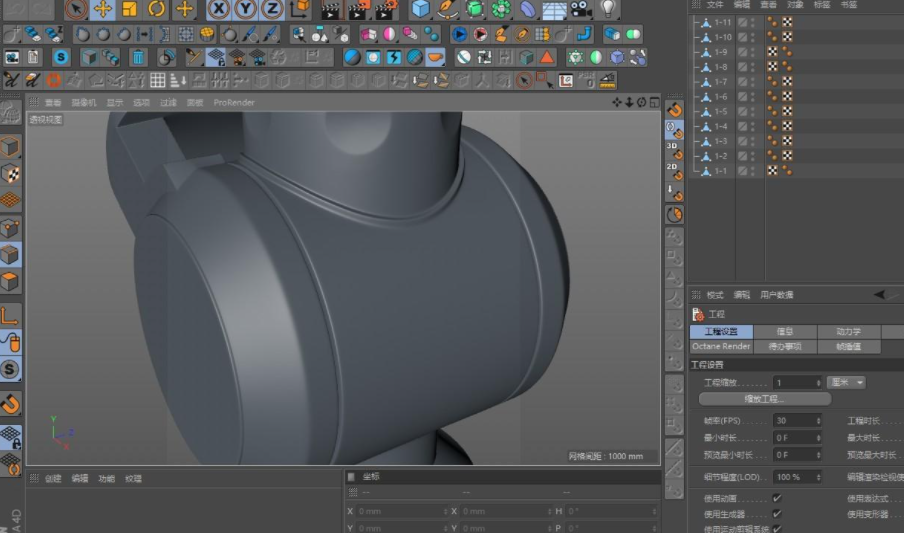Click the 缩放工程... button

click(765, 398)
